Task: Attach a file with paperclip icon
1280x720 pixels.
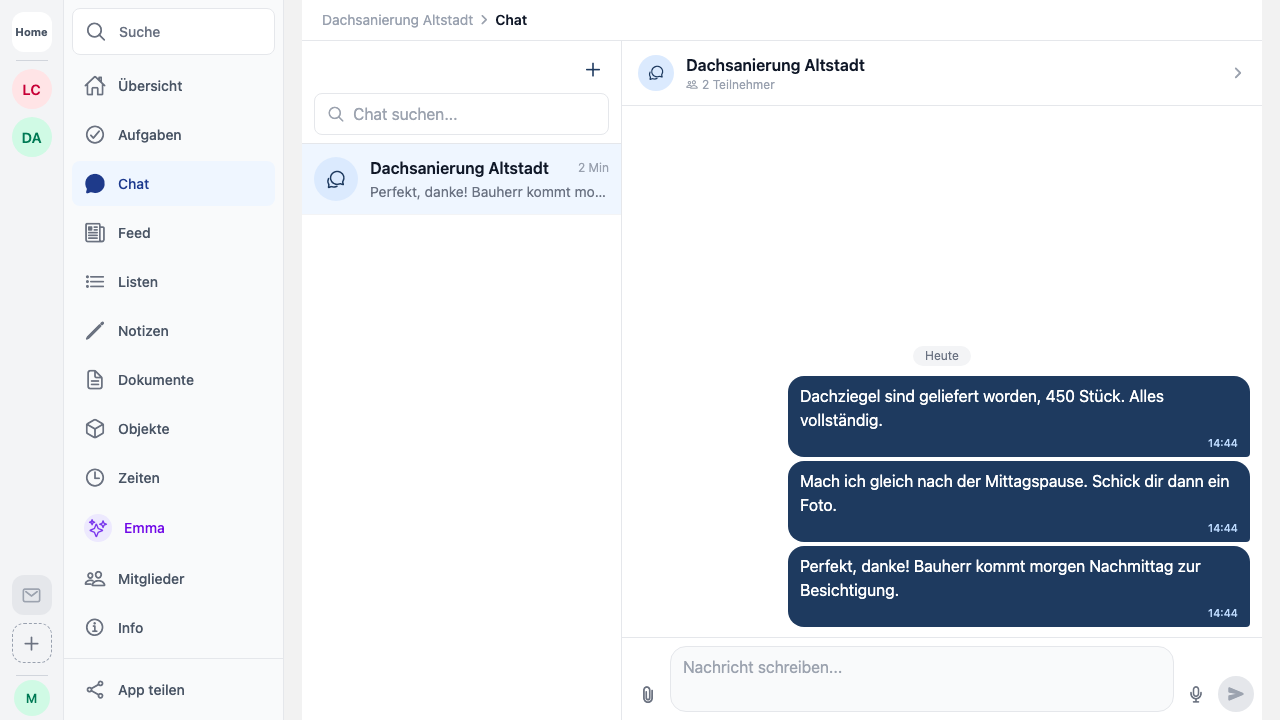Action: point(648,694)
